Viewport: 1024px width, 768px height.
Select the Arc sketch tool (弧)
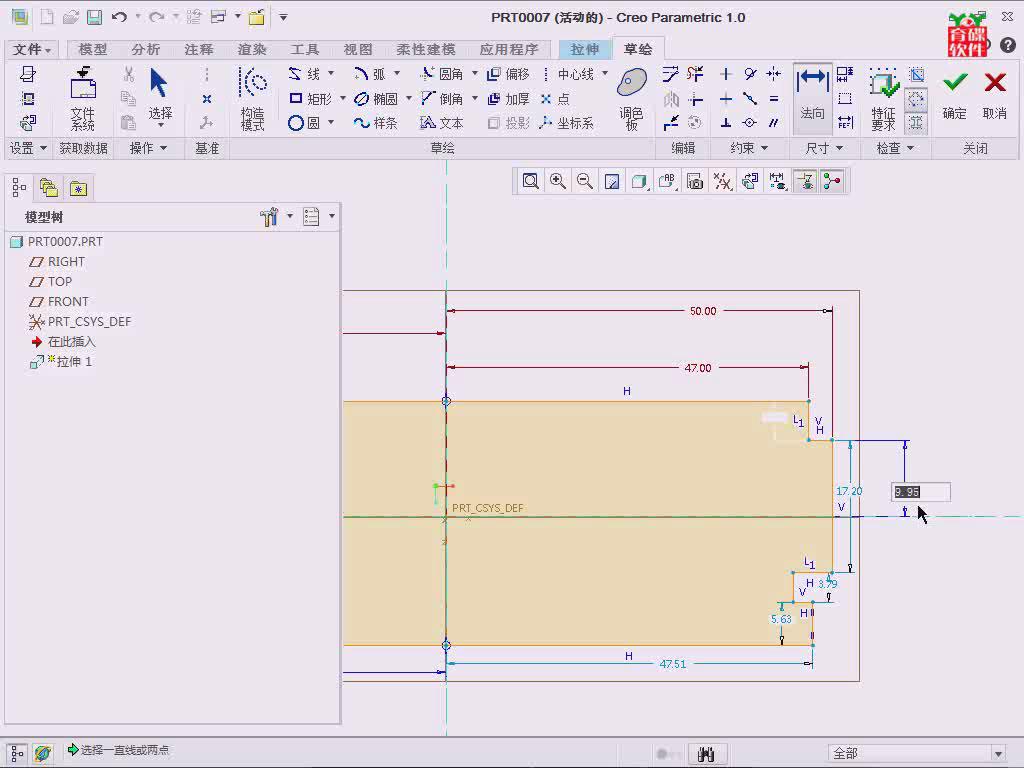pyautogui.click(x=370, y=74)
